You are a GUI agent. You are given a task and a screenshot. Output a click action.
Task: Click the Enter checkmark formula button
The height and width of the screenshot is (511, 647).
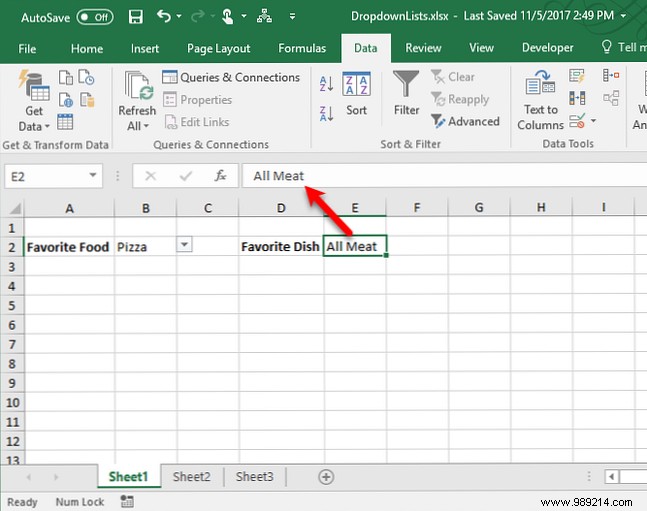186,176
